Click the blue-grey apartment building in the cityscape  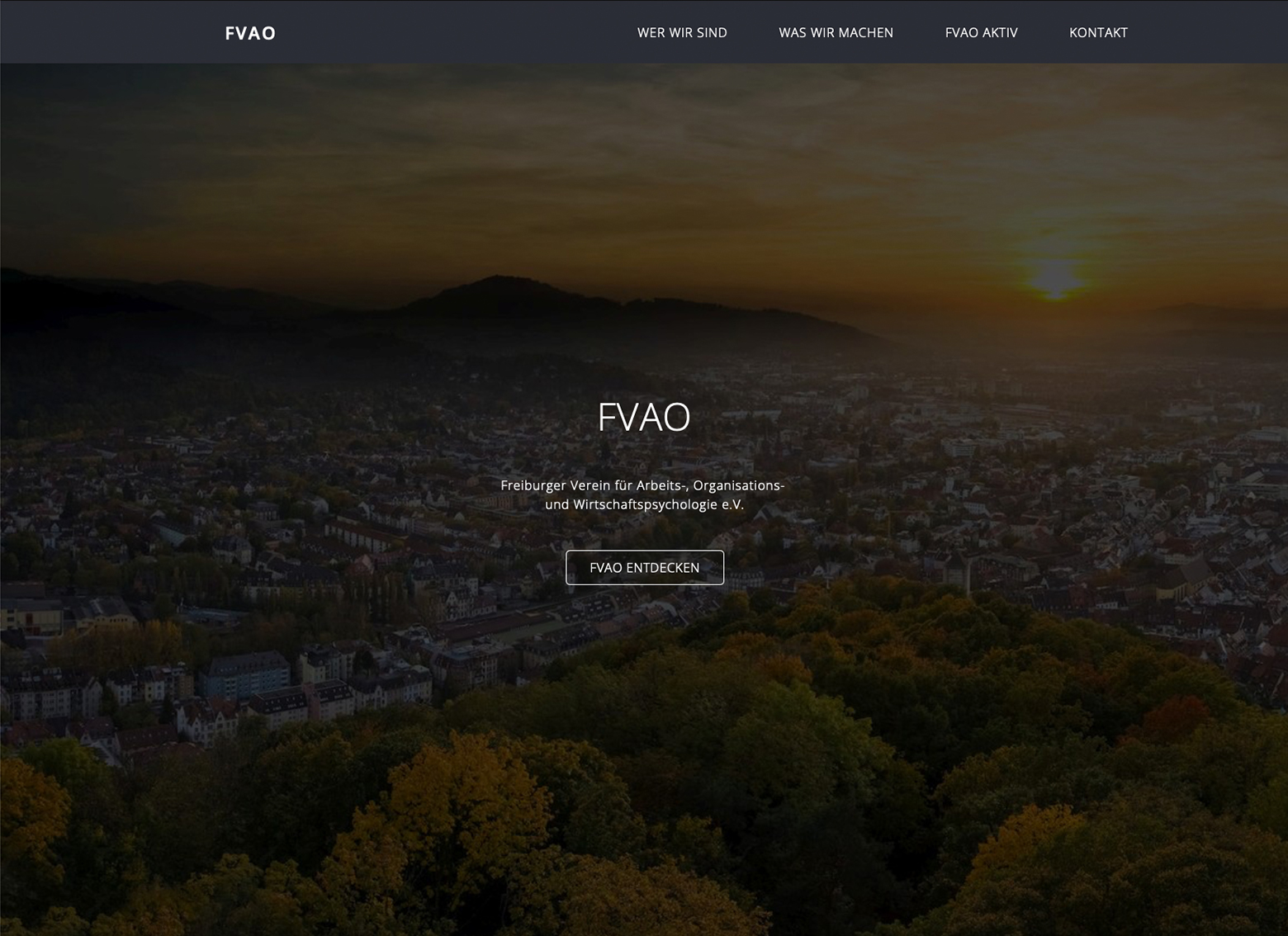pyautogui.click(x=244, y=675)
